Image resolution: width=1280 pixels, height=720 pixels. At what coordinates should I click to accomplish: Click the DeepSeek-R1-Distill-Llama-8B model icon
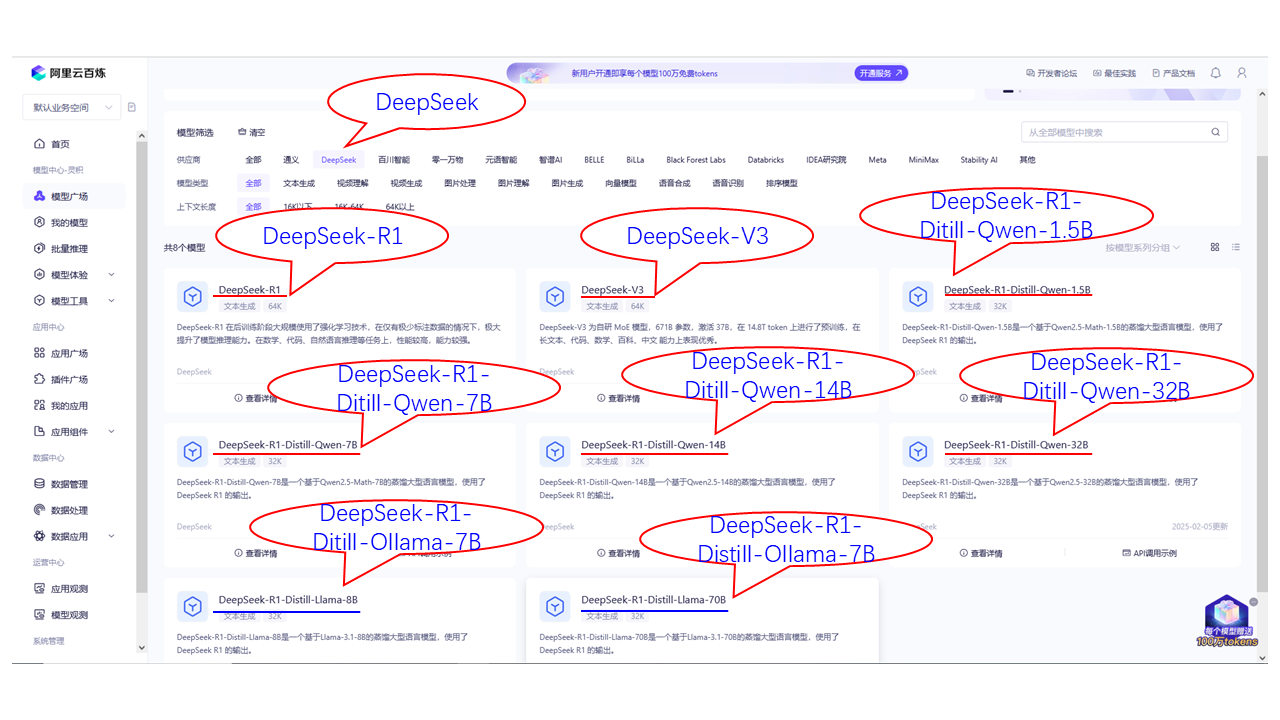click(x=191, y=606)
